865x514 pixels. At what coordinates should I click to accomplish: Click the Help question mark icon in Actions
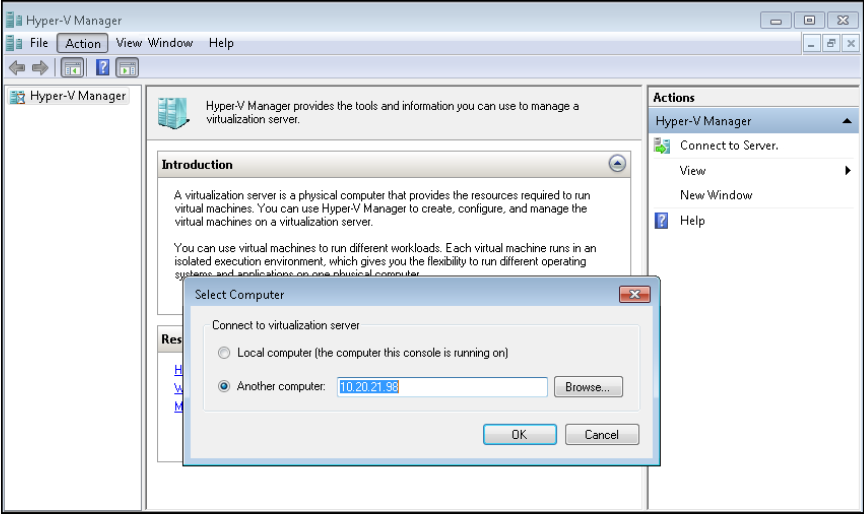[x=662, y=221]
